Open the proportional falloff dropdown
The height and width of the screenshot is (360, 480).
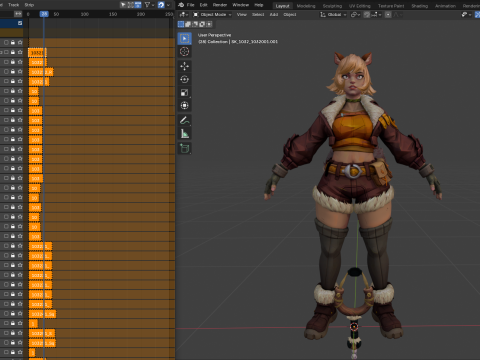pos(398,15)
